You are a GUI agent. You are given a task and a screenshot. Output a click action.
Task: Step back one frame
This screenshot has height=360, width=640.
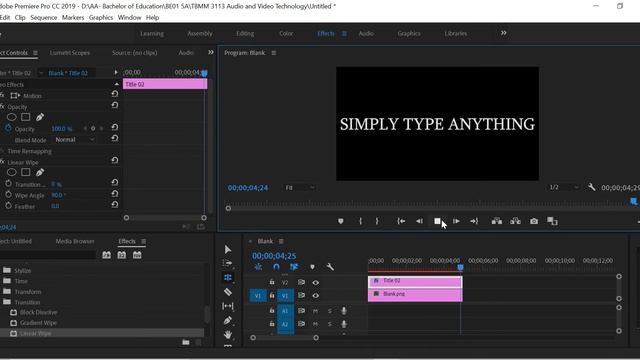[419, 221]
